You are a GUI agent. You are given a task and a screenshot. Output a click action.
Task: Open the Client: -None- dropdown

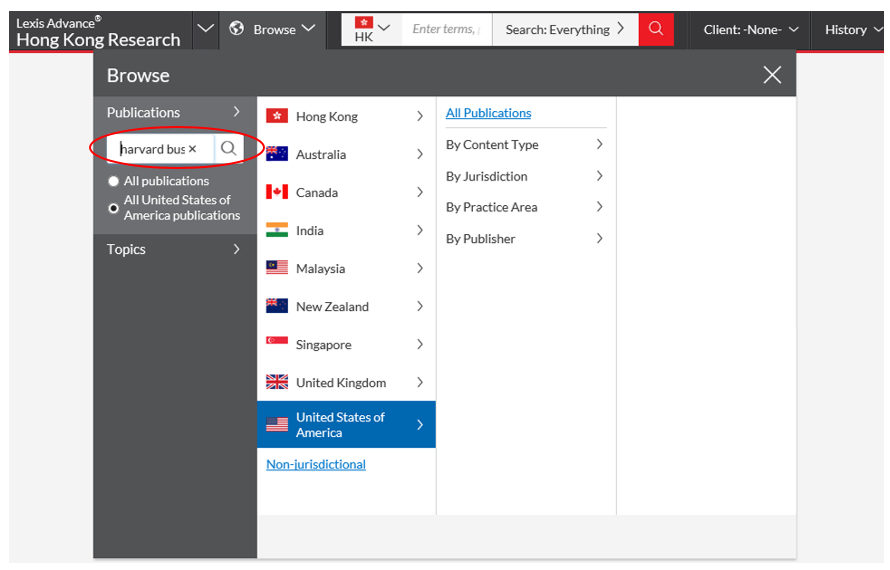(x=750, y=30)
